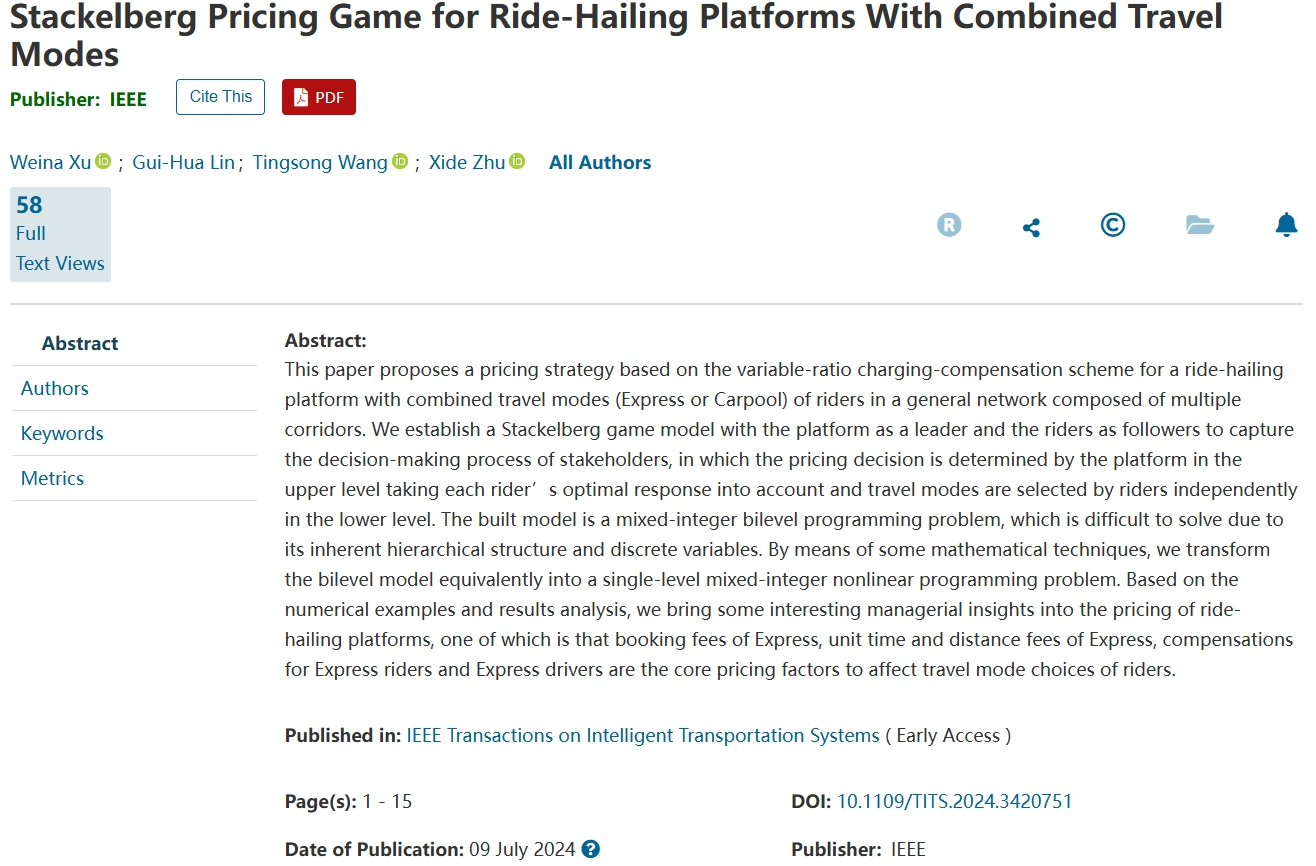The width and height of the screenshot is (1316, 866).
Task: Click Weina Xu's ORCID icon
Action: [x=103, y=161]
